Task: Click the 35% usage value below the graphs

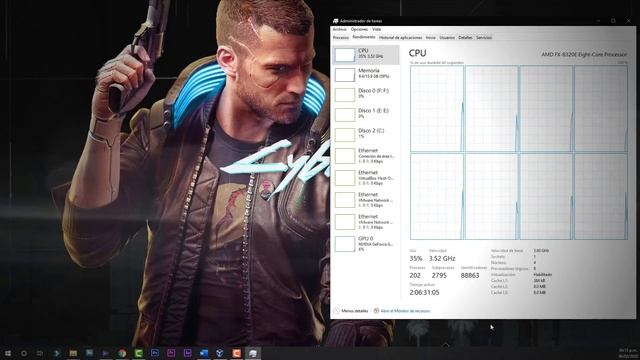Action: (x=416, y=258)
